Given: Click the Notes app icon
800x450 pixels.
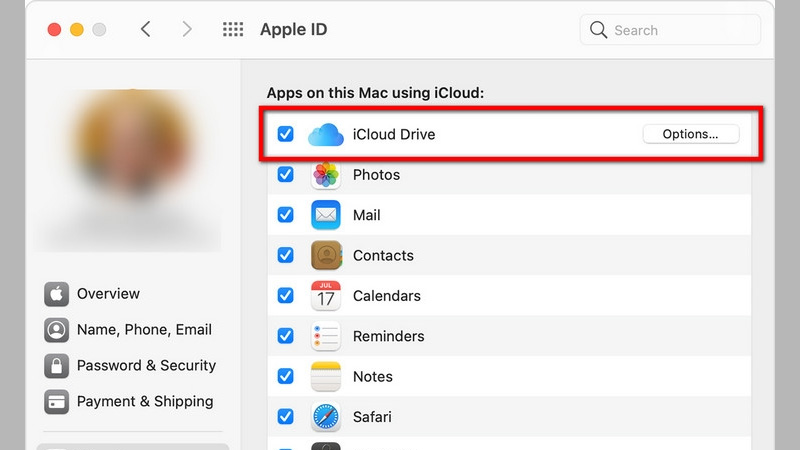Looking at the screenshot, I should (x=326, y=377).
